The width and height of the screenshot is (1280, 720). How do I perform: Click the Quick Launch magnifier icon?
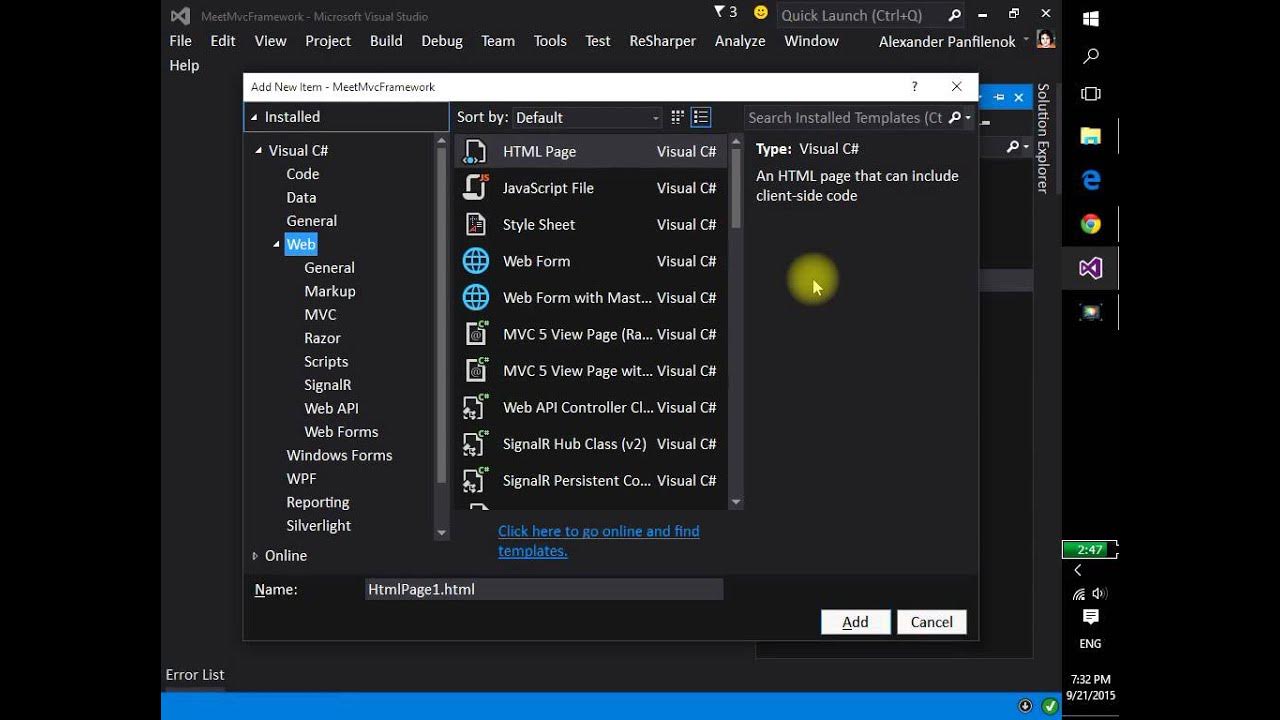(x=954, y=15)
